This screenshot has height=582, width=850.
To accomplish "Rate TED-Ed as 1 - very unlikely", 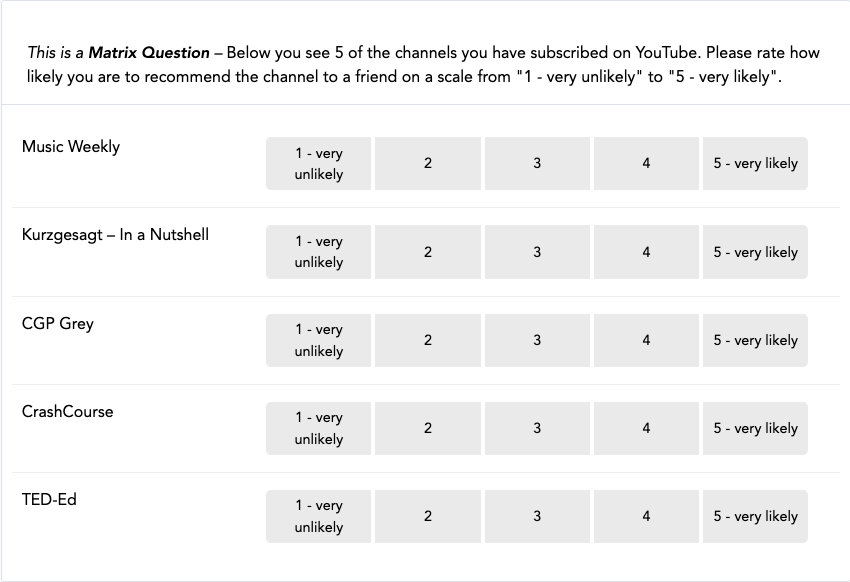I will click(x=318, y=516).
